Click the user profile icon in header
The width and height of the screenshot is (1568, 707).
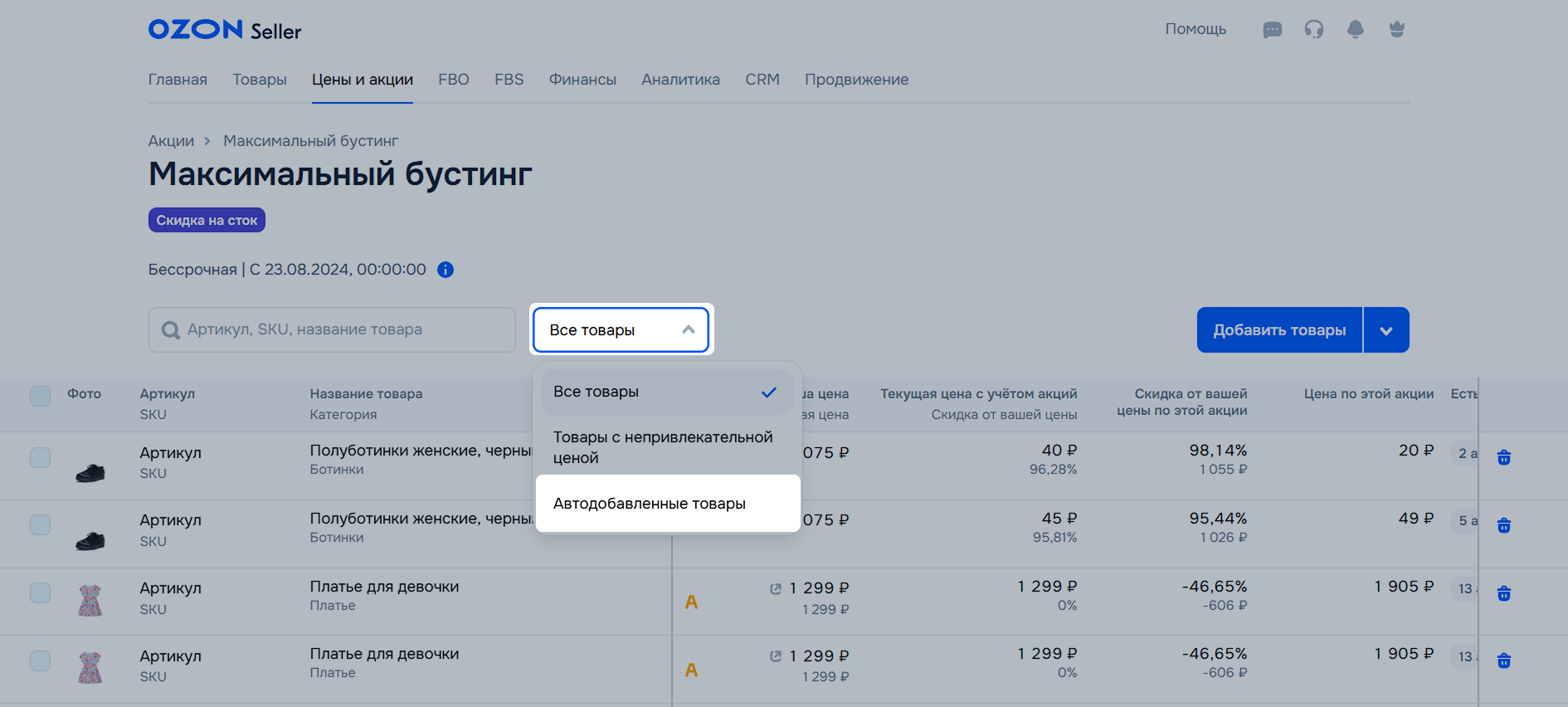coord(1396,30)
